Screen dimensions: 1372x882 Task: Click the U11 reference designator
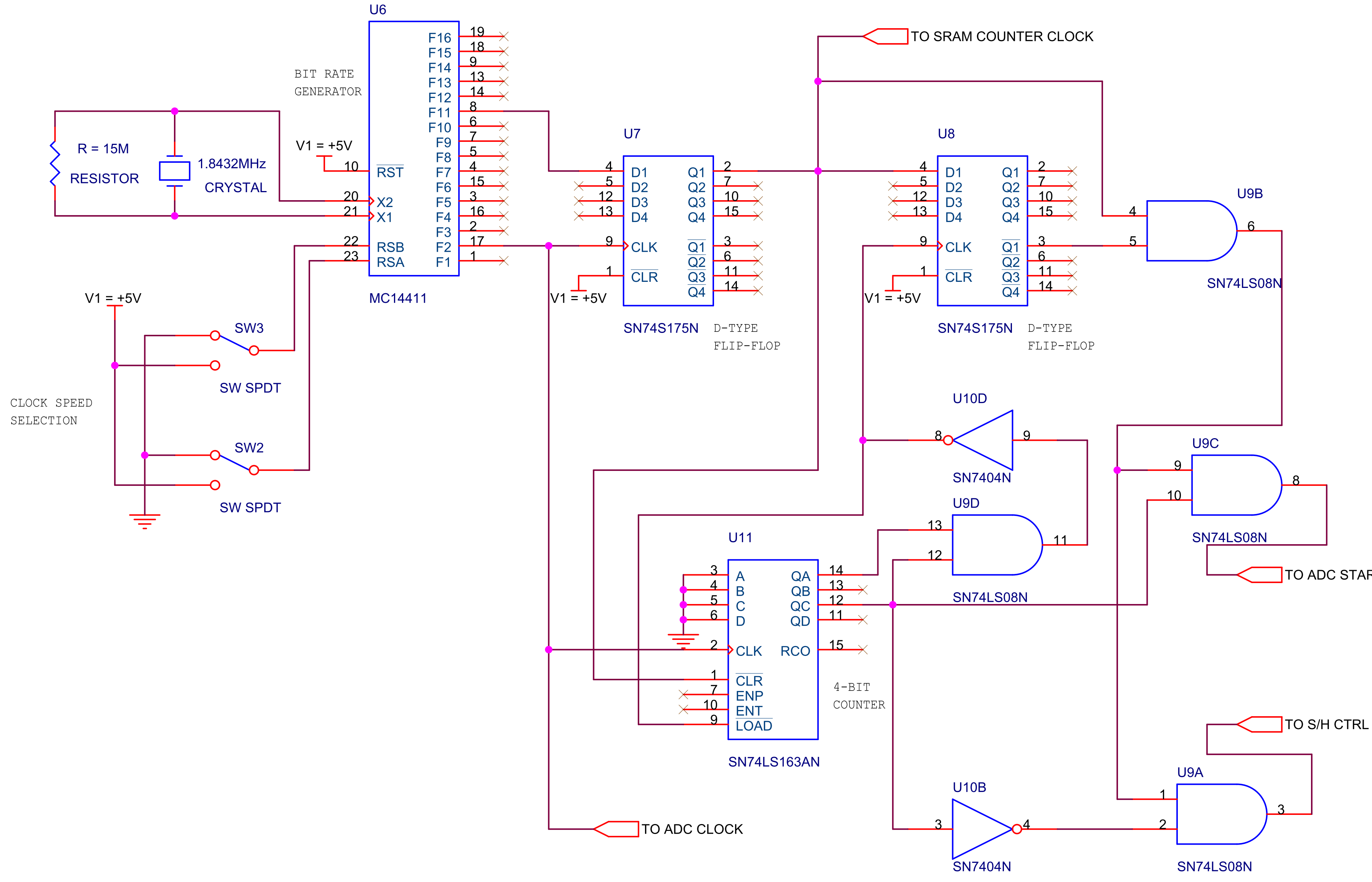point(740,537)
